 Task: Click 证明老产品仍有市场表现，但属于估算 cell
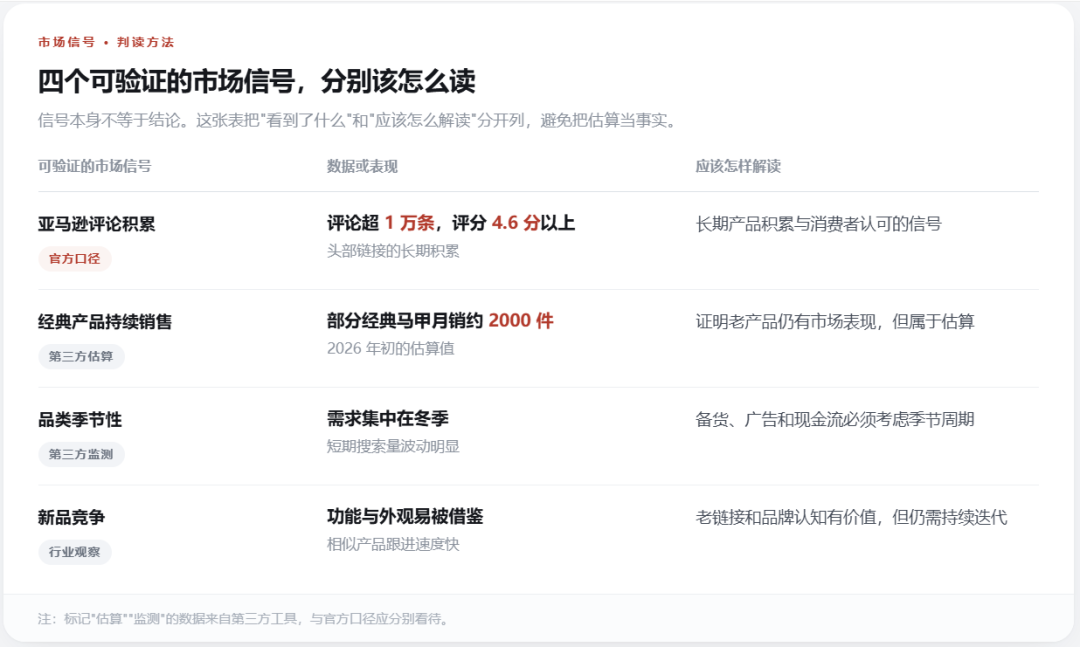(x=835, y=322)
